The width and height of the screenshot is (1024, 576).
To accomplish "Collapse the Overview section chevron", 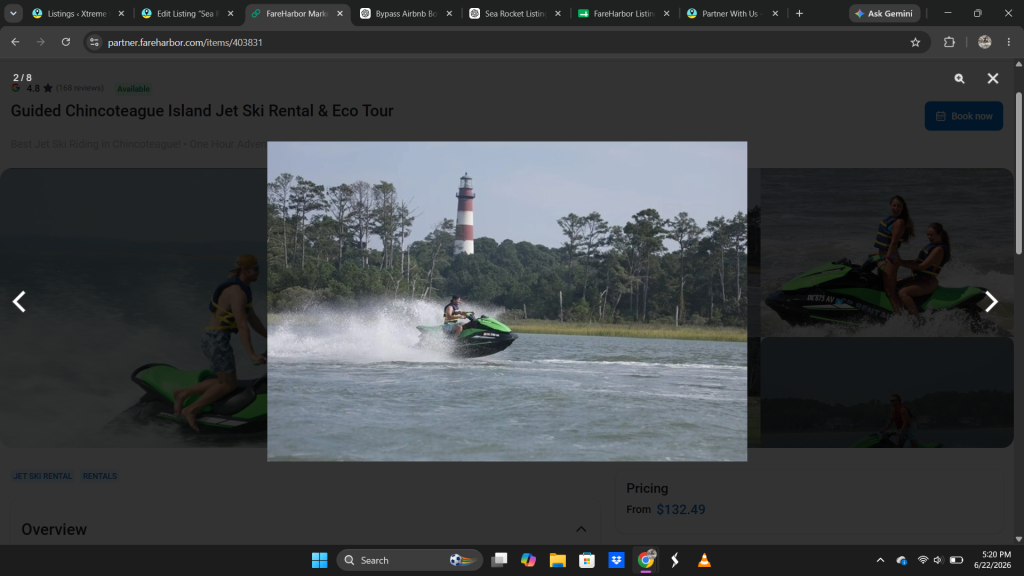I will pyautogui.click(x=581, y=529).
